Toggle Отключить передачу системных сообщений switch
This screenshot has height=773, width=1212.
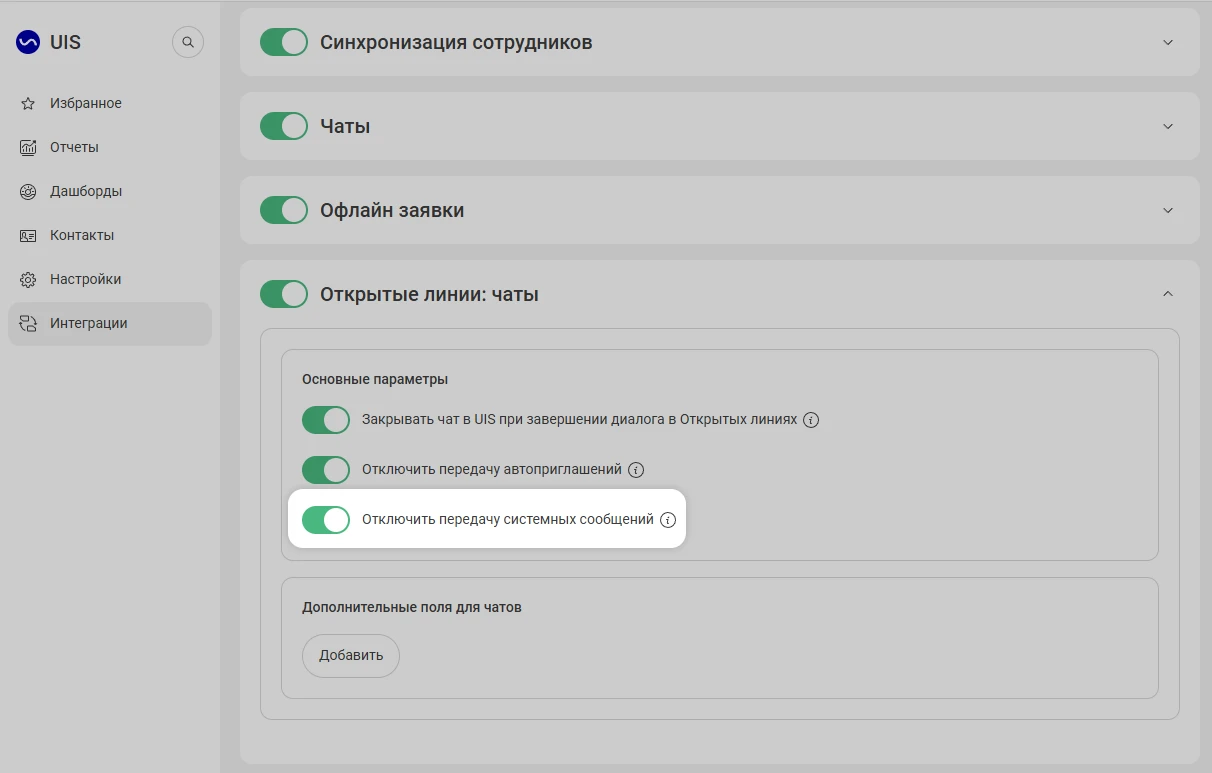[326, 520]
